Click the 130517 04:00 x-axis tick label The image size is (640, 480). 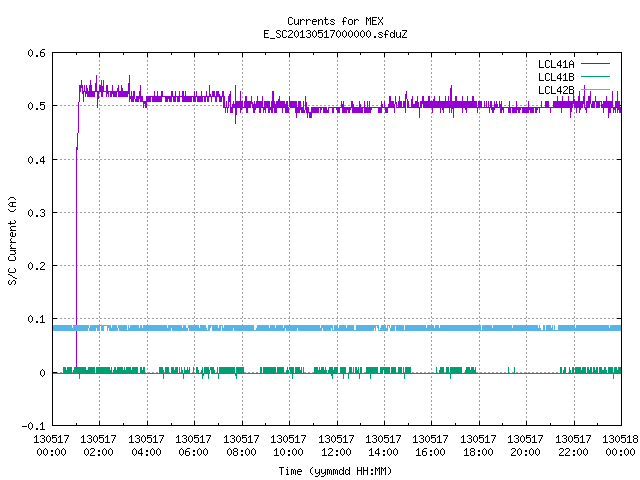pos(146,446)
